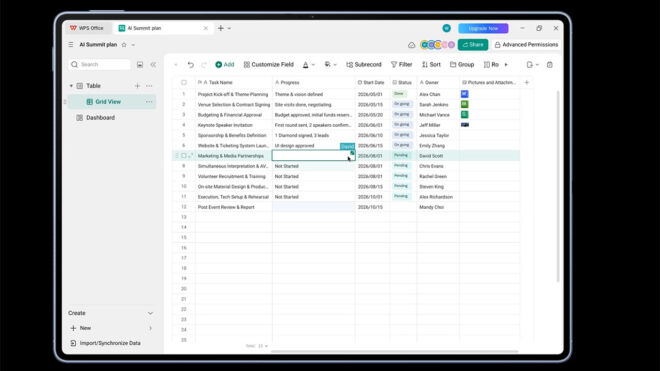Viewport: 660px width, 371px height.
Task: Click the image icon beside Search
Action: tap(140, 64)
